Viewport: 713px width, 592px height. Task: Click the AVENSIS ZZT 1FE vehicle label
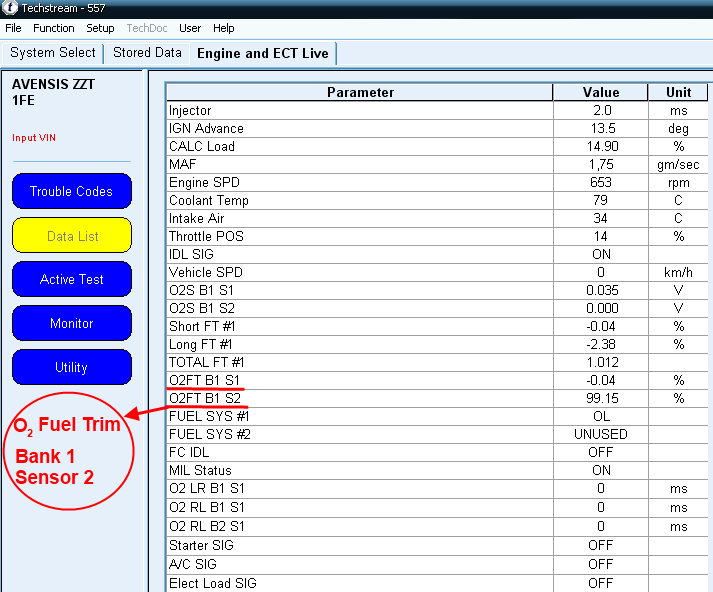click(53, 92)
